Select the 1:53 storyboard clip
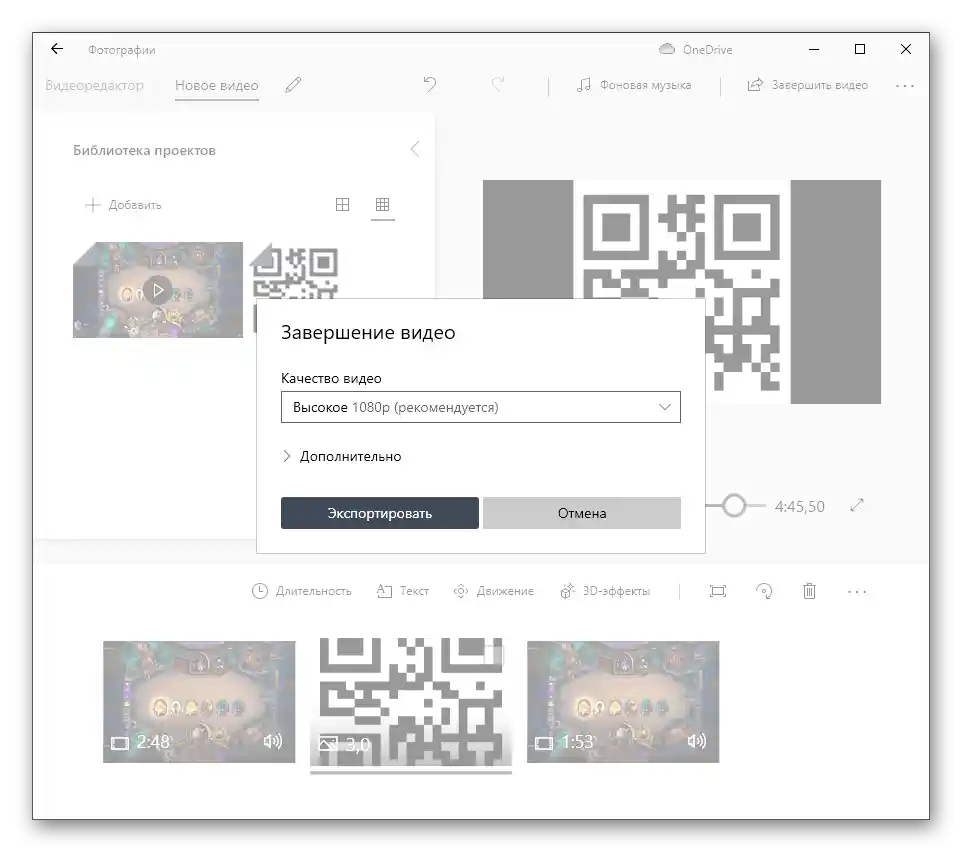Image resolution: width=962 pixels, height=852 pixels. 623,702
